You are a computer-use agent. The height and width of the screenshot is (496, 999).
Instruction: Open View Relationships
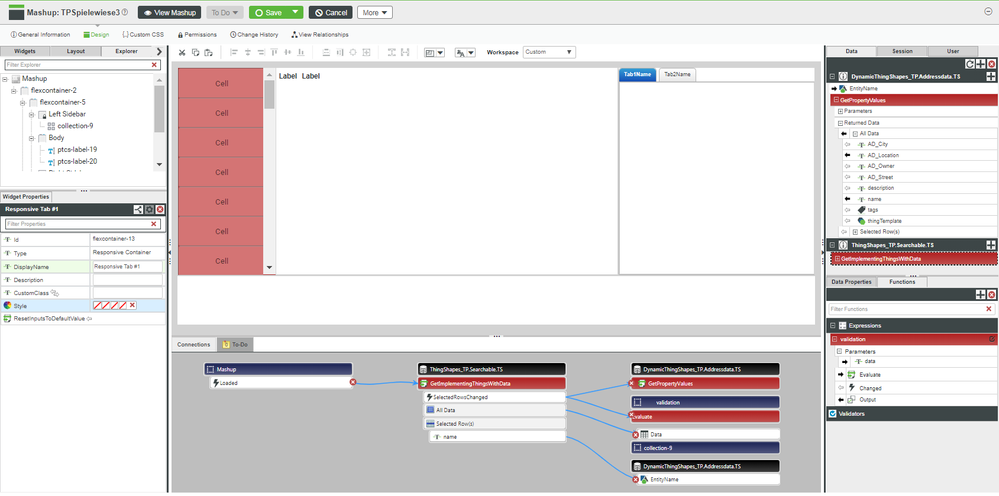pos(320,34)
